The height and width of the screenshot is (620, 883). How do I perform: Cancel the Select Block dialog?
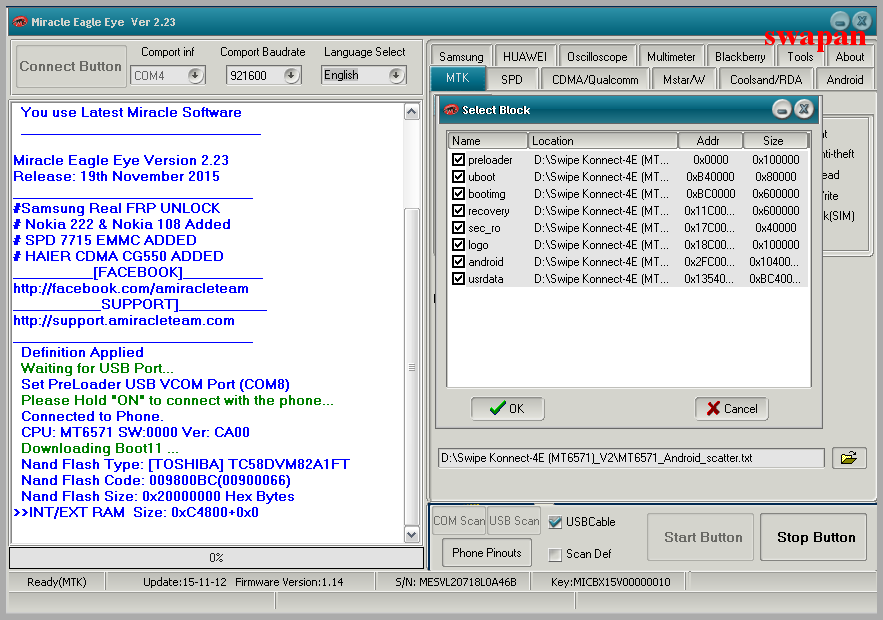[732, 408]
